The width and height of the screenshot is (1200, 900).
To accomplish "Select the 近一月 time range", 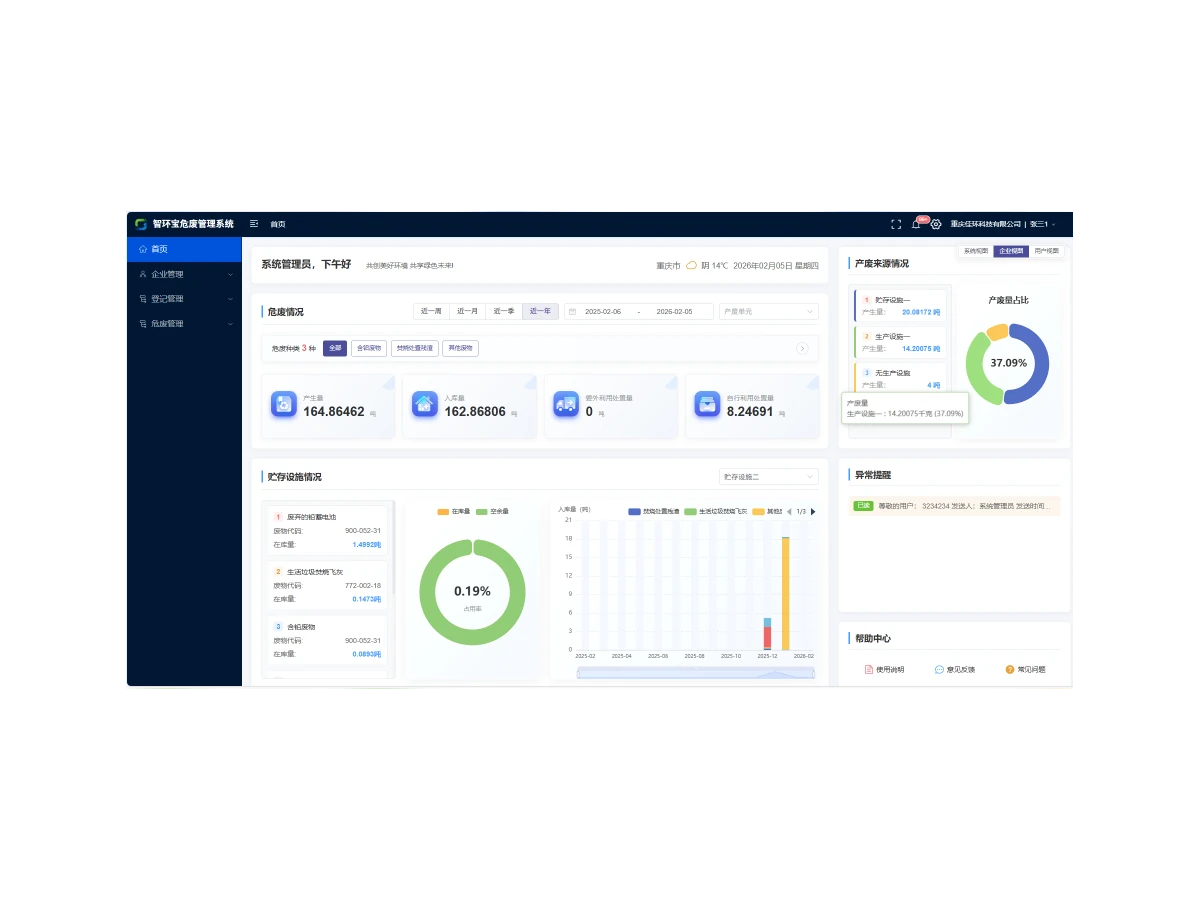I will 468,311.
